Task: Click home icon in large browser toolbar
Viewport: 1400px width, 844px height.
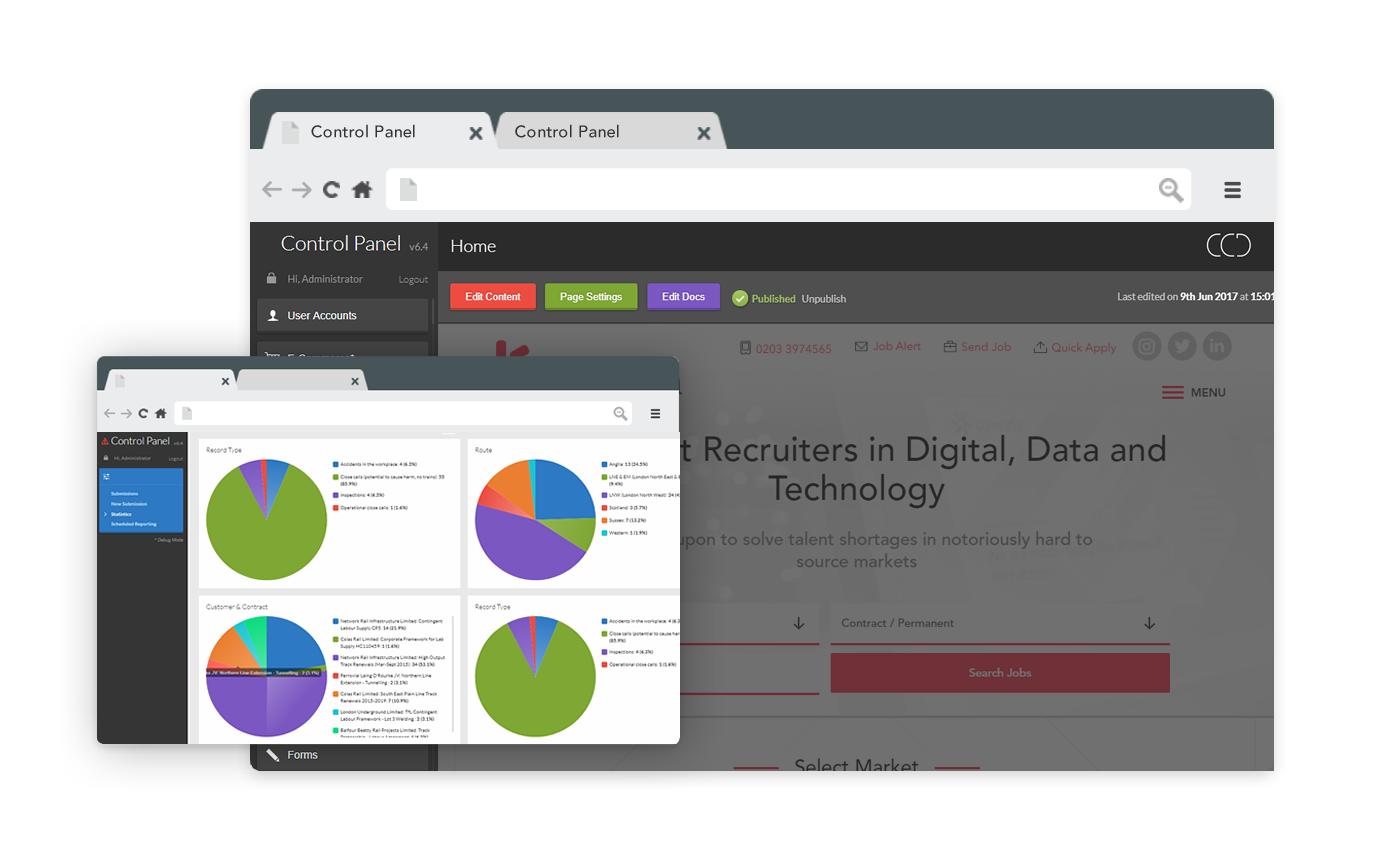Action: 362,189
